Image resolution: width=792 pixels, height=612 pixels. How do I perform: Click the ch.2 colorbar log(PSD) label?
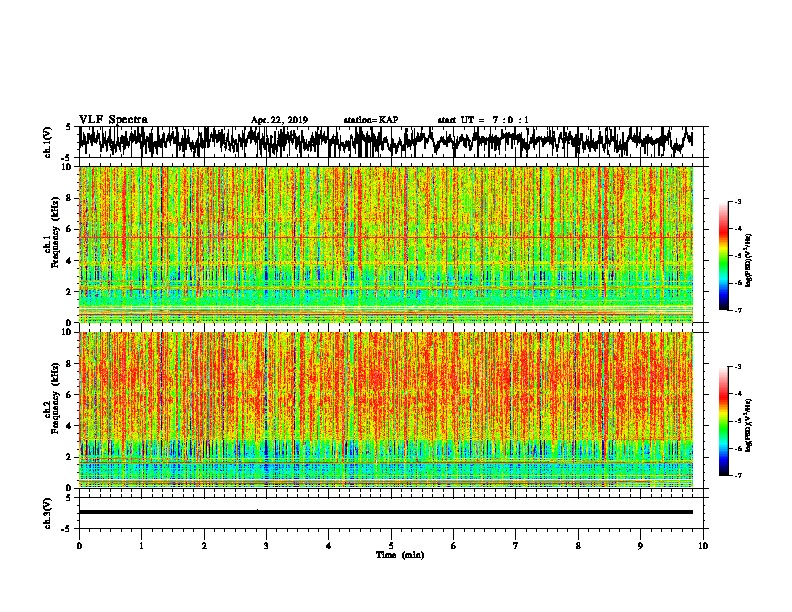748,424
